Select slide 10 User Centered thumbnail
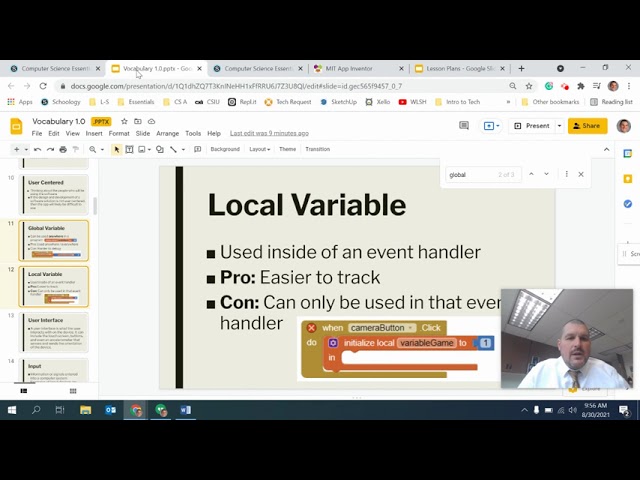Screen dimensions: 640x480 [53, 195]
